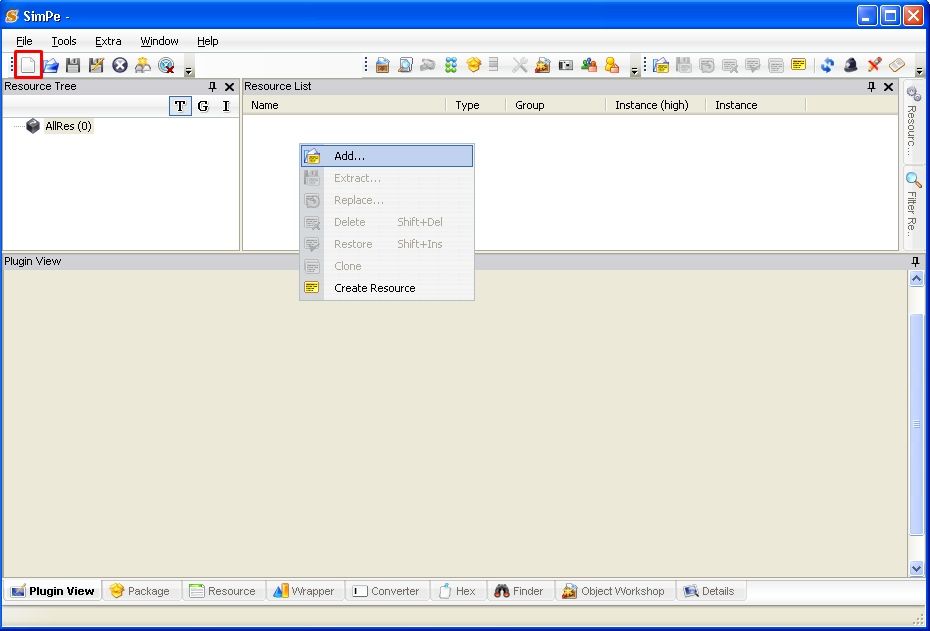Image resolution: width=930 pixels, height=631 pixels.
Task: Click the Save As floppy with pencil icon
Action: pos(96,65)
